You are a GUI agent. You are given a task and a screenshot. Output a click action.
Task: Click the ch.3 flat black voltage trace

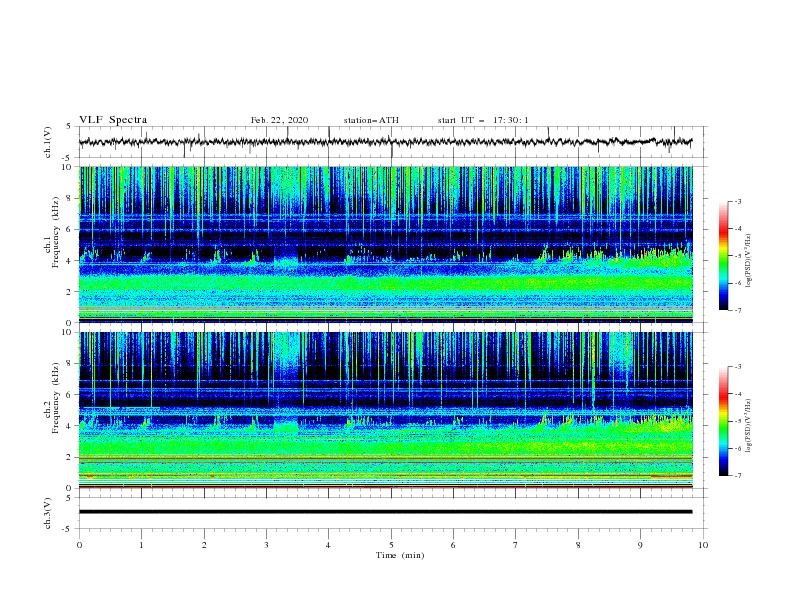click(385, 512)
